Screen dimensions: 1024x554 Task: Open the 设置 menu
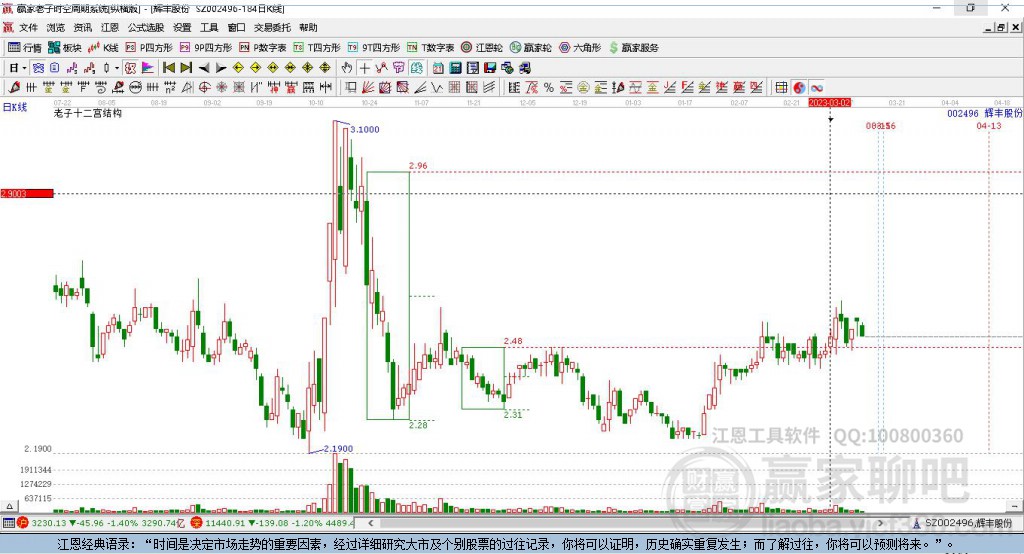pos(182,27)
